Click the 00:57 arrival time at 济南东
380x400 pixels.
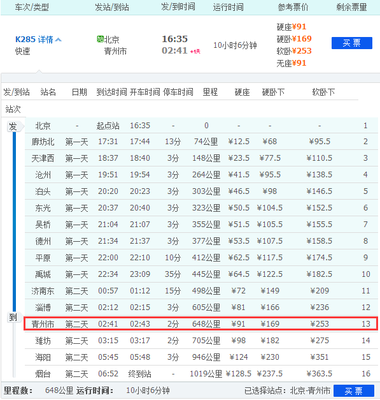click(108, 291)
